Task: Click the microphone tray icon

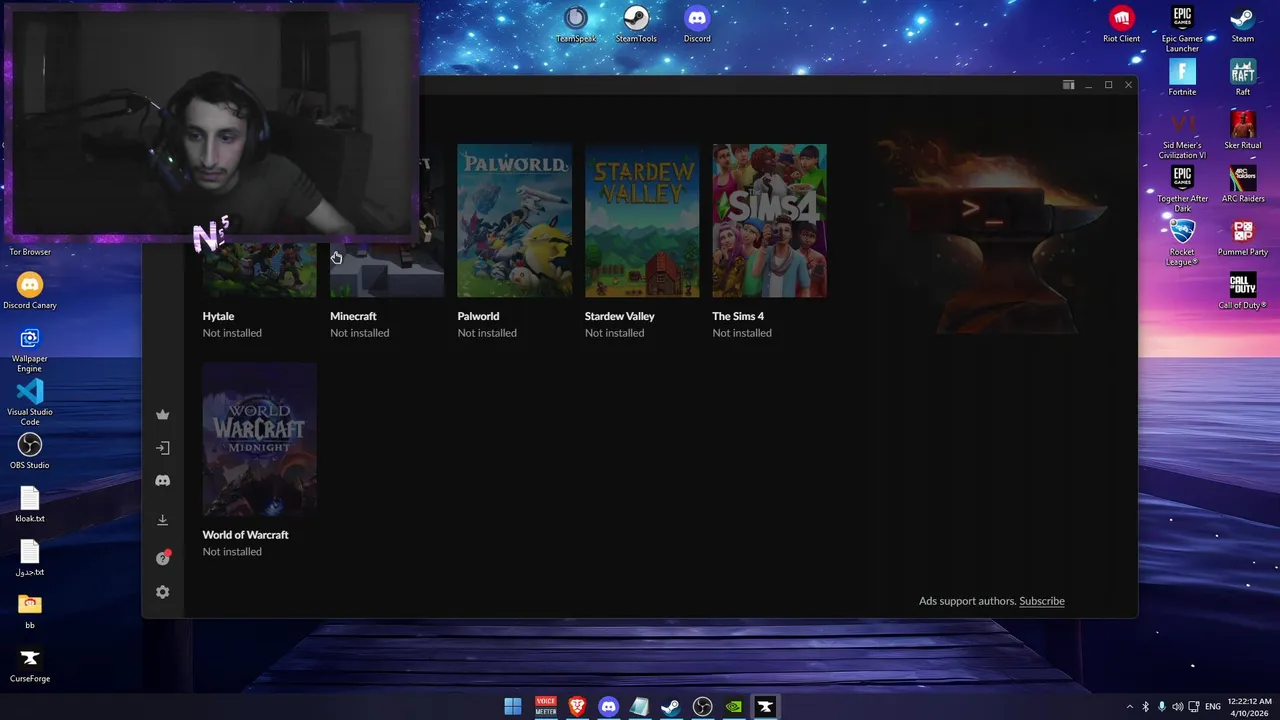Action: pos(1162,707)
